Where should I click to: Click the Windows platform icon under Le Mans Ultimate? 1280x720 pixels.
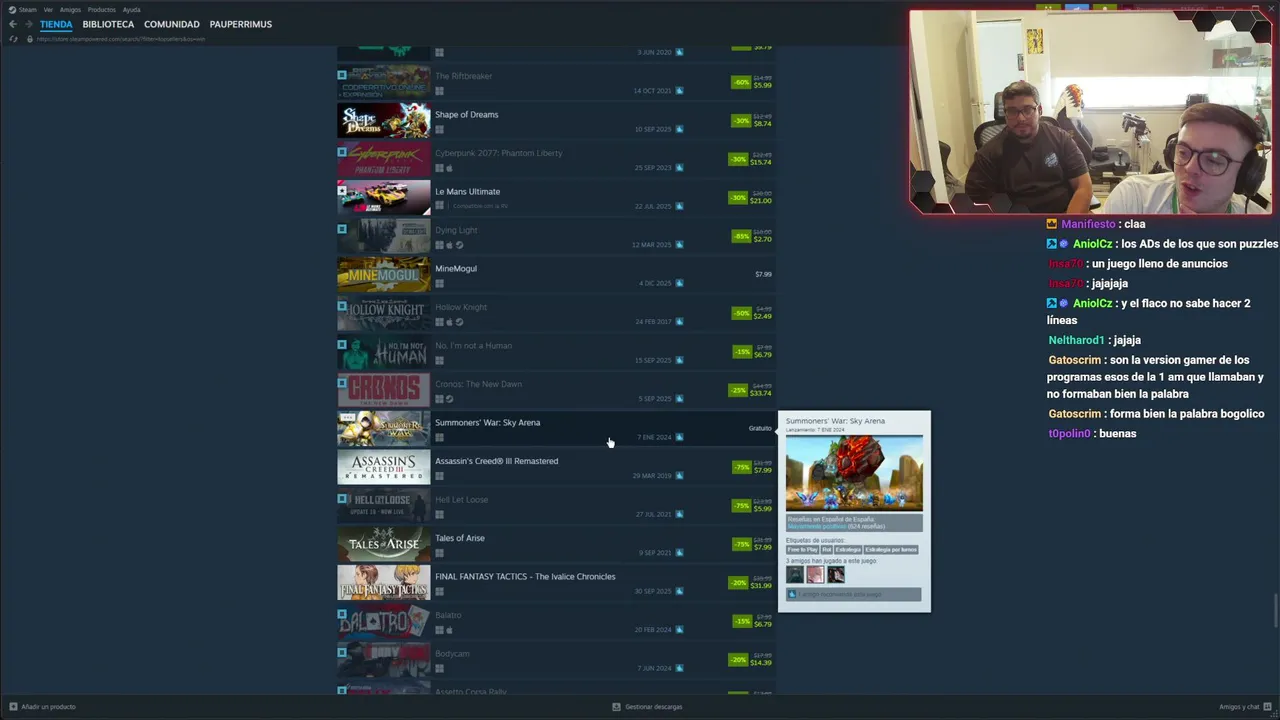(439, 206)
